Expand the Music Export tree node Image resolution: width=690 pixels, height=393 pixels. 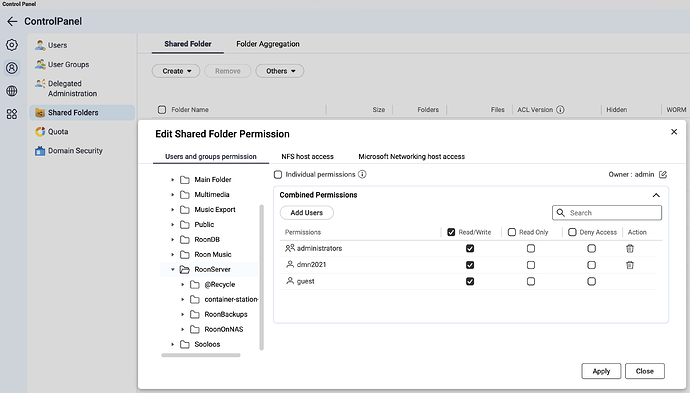coord(172,209)
